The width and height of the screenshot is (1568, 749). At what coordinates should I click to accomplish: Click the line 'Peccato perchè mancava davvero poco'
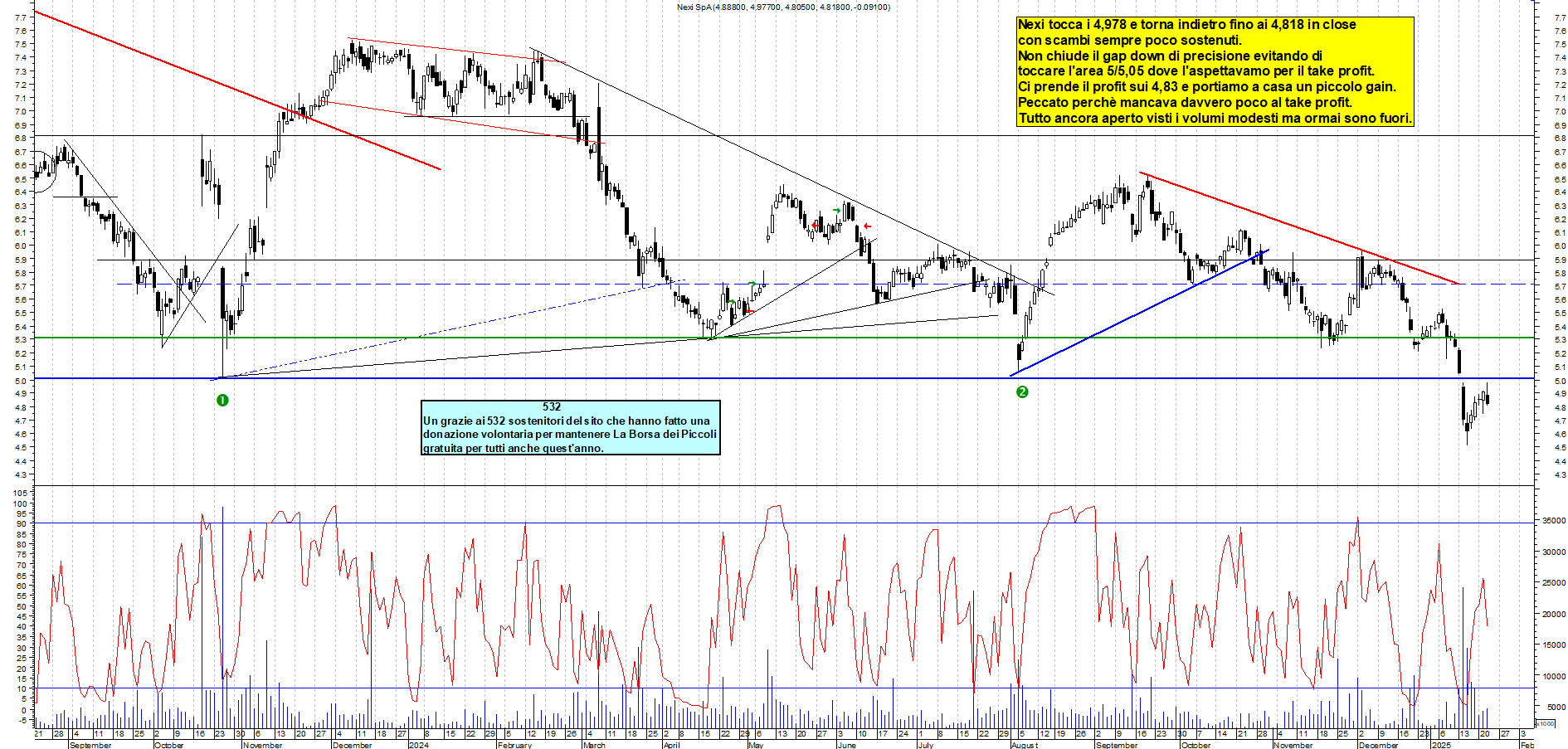[x=1185, y=103]
